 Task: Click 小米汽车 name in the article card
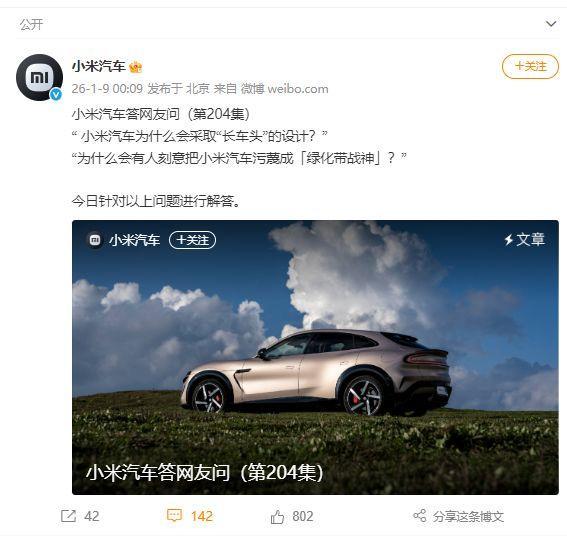[134, 240]
